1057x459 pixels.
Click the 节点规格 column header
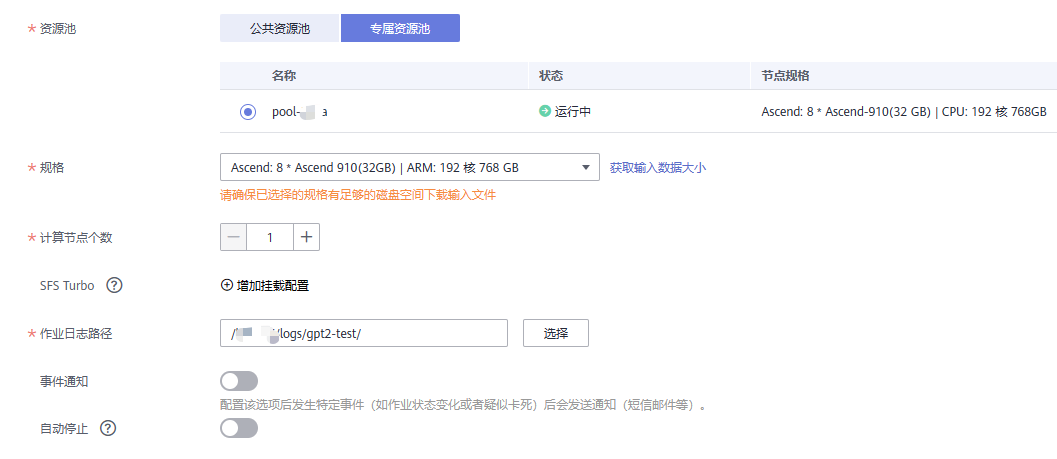(785, 75)
